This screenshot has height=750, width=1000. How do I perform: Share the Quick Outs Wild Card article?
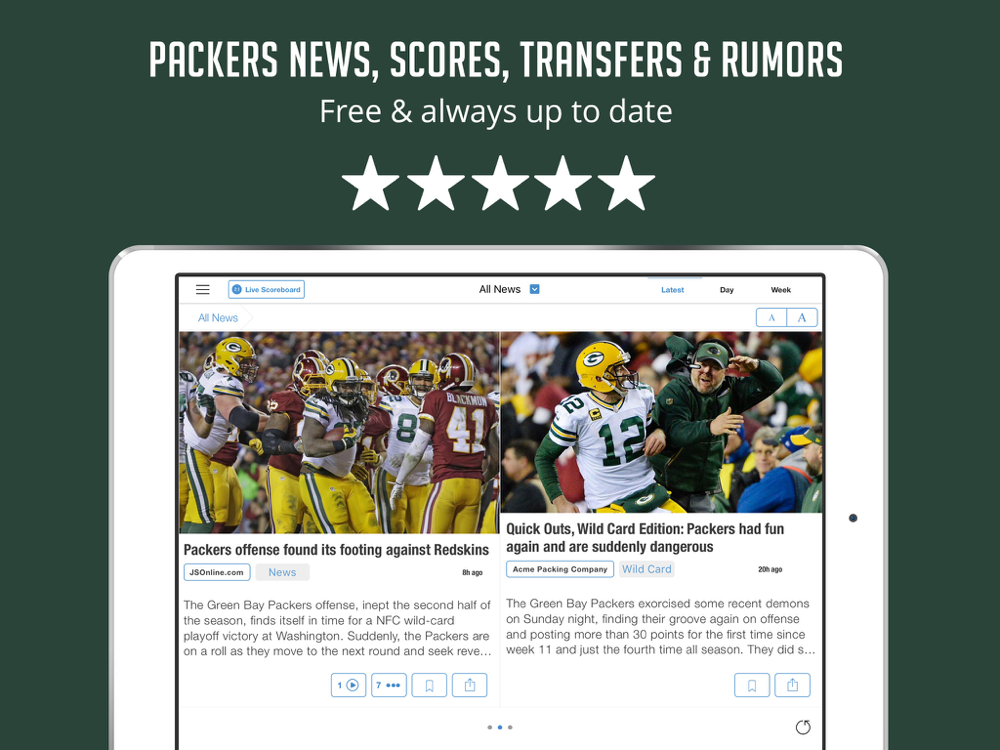pyautogui.click(x=792, y=685)
